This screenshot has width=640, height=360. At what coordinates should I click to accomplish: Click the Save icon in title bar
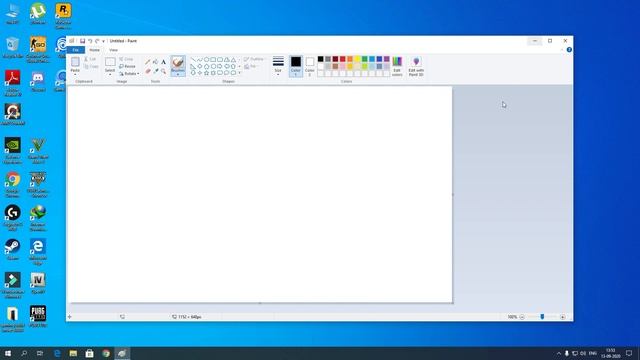pos(82,41)
